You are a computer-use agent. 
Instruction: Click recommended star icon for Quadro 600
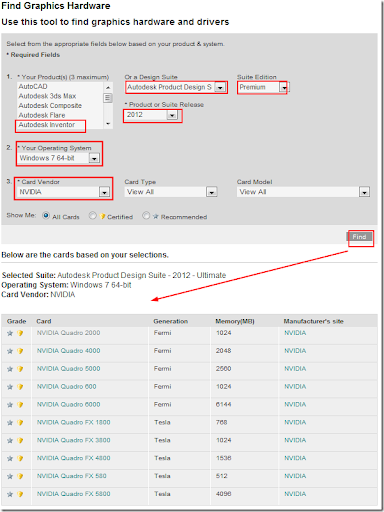pos(10,387)
